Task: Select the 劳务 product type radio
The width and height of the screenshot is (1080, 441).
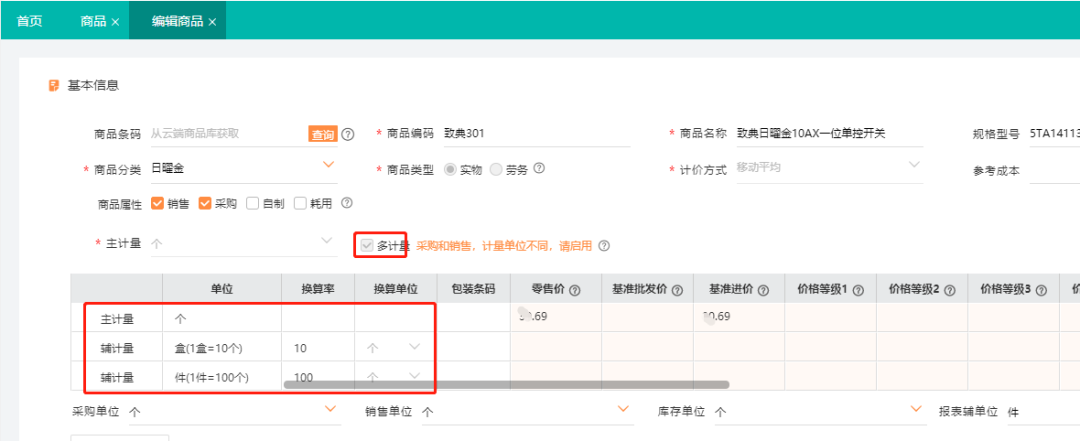Action: 497,169
